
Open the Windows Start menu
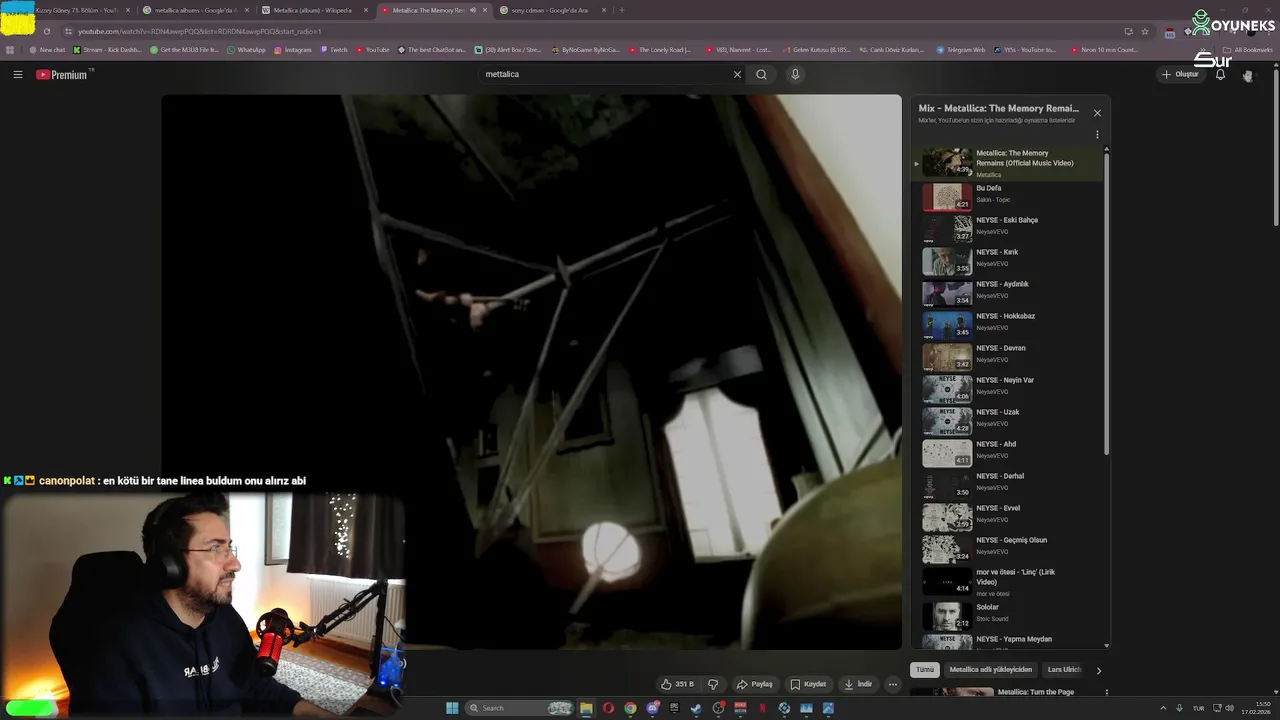click(x=452, y=708)
